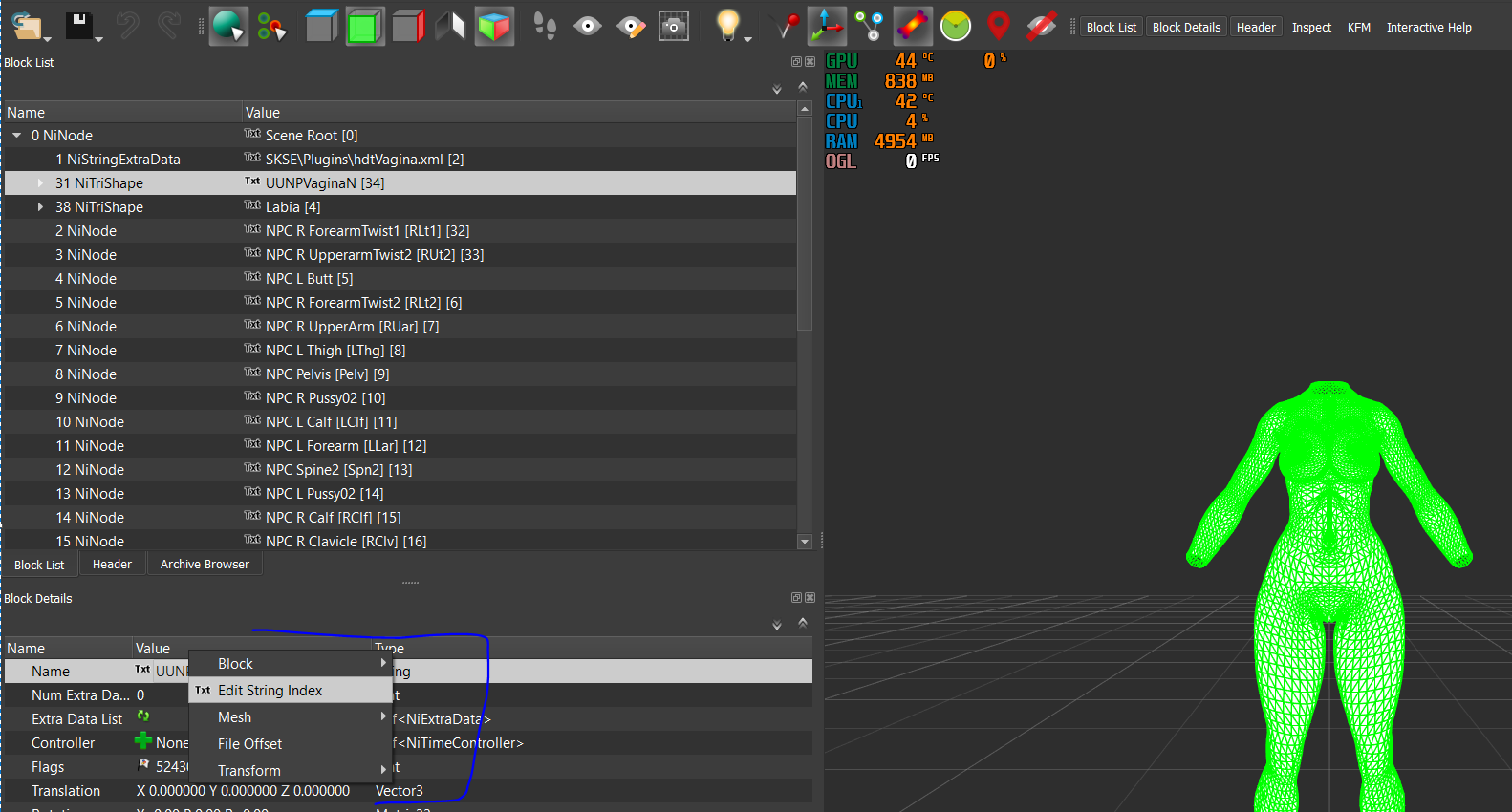
Task: Click the Block List scrollbar up arrow
Action: tap(805, 110)
